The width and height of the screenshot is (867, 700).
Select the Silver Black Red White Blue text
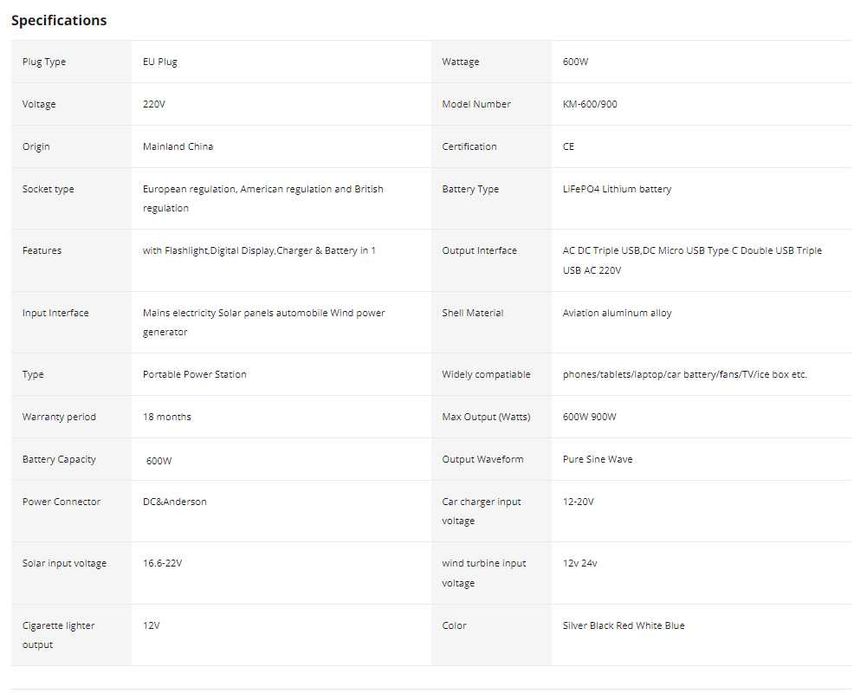(x=624, y=626)
